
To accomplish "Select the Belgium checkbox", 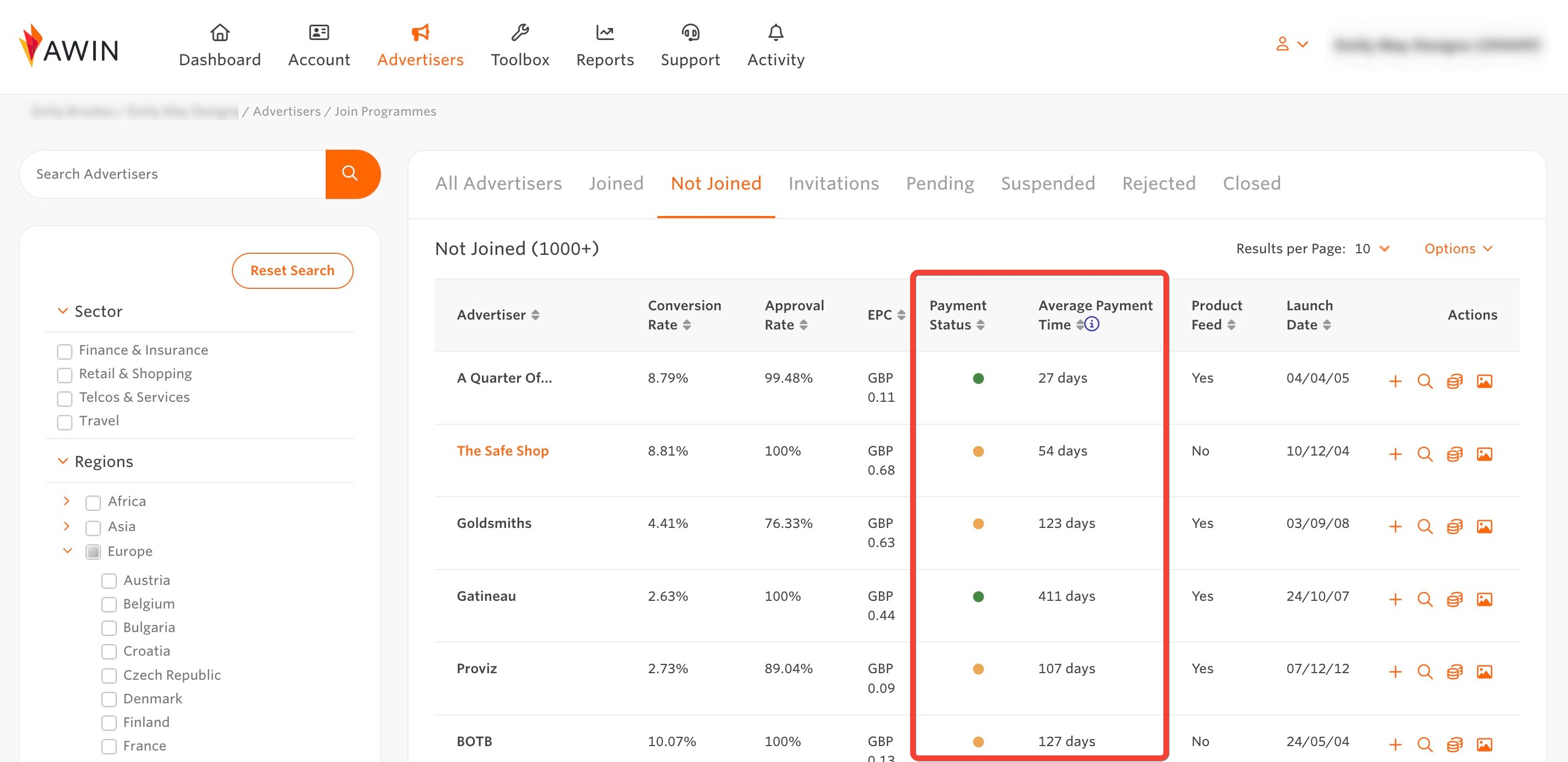I will click(109, 604).
